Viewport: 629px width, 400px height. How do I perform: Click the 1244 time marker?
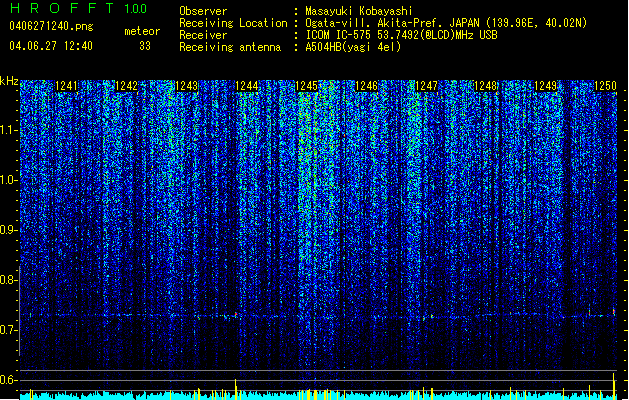click(246, 86)
